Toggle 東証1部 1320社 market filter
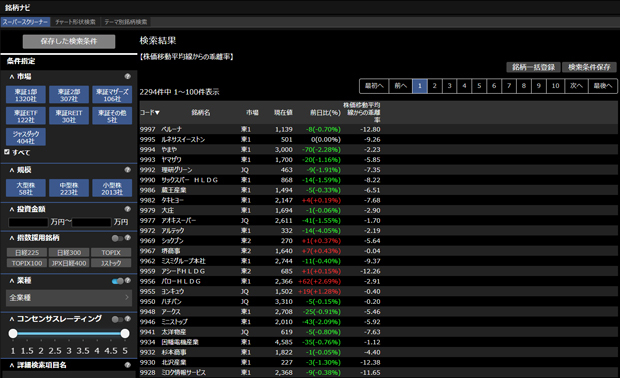The width and height of the screenshot is (620, 378). coord(26,95)
